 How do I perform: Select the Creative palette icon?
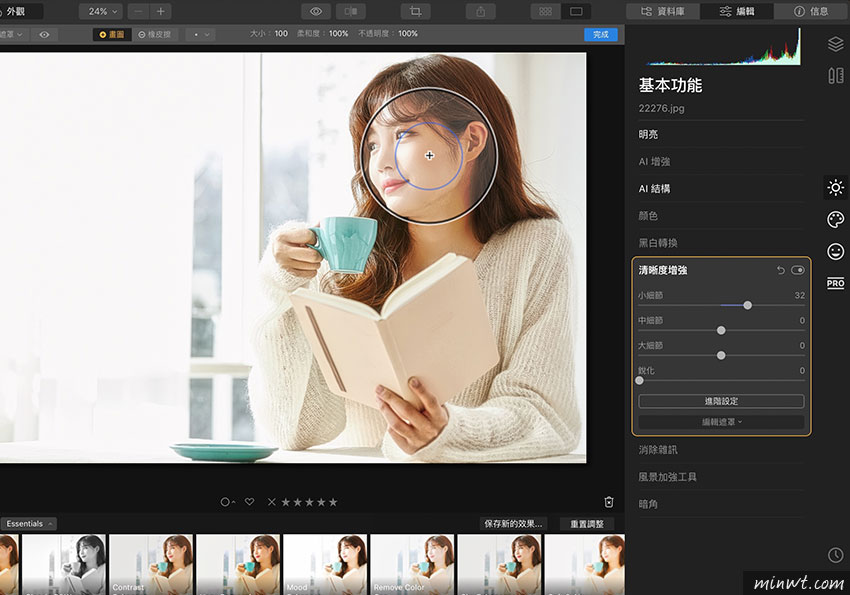(x=835, y=219)
